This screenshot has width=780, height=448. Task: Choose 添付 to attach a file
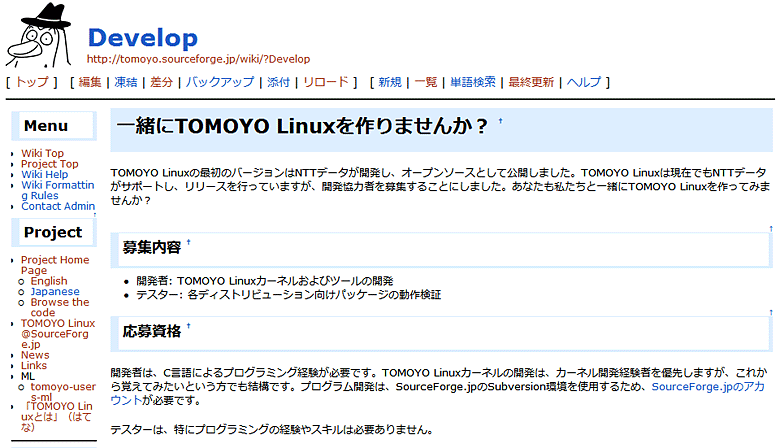(x=278, y=82)
